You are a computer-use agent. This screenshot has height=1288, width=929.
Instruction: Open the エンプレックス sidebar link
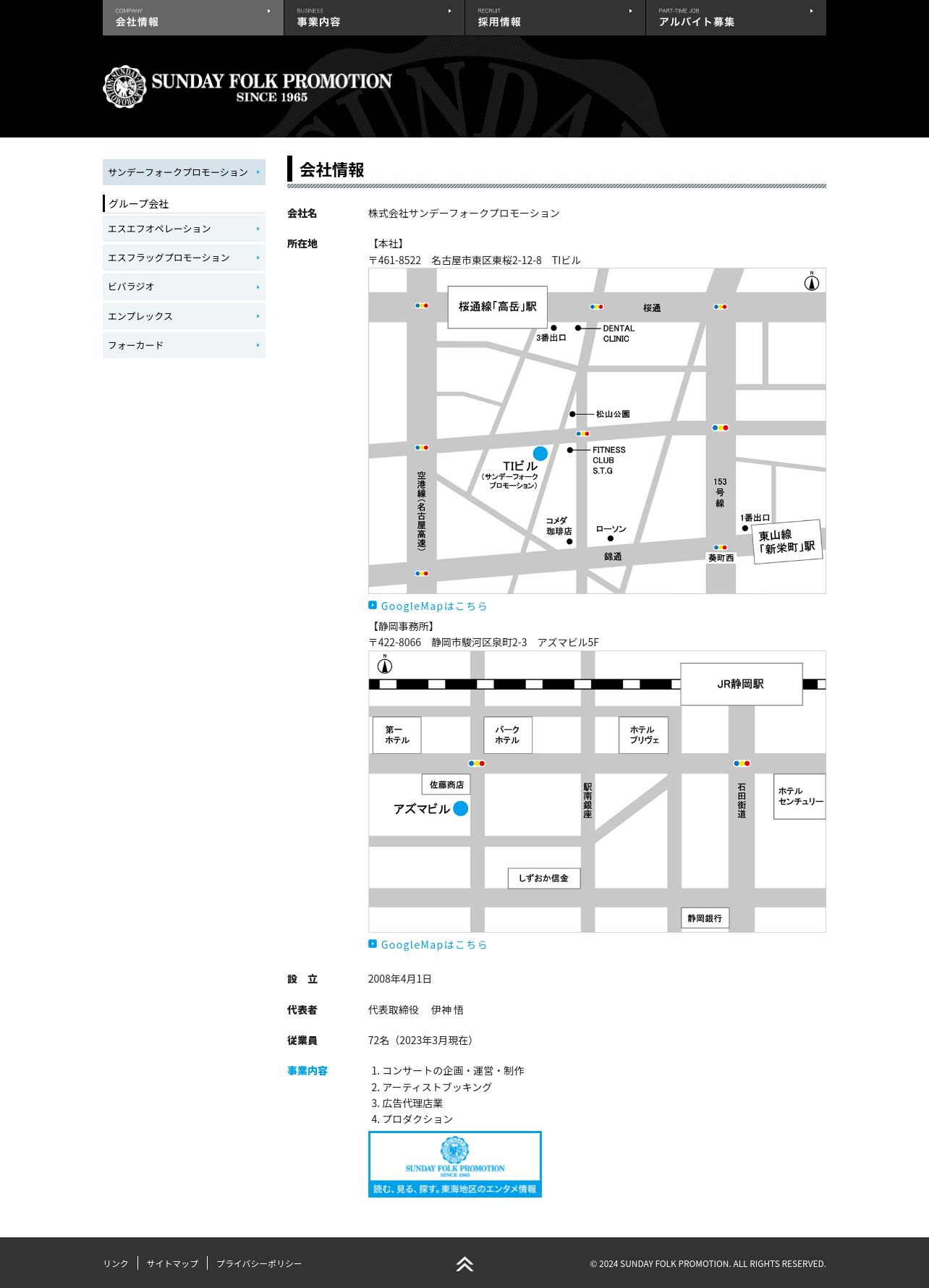tap(184, 316)
